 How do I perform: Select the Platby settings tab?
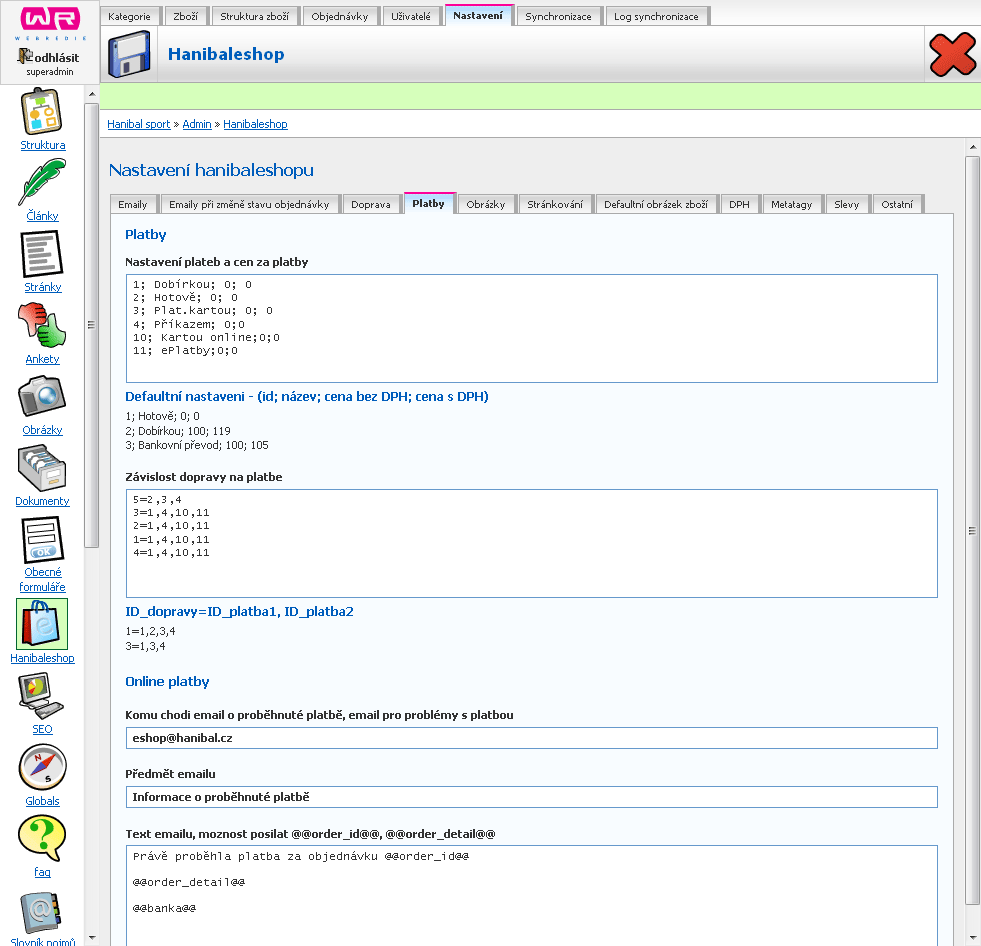[429, 203]
